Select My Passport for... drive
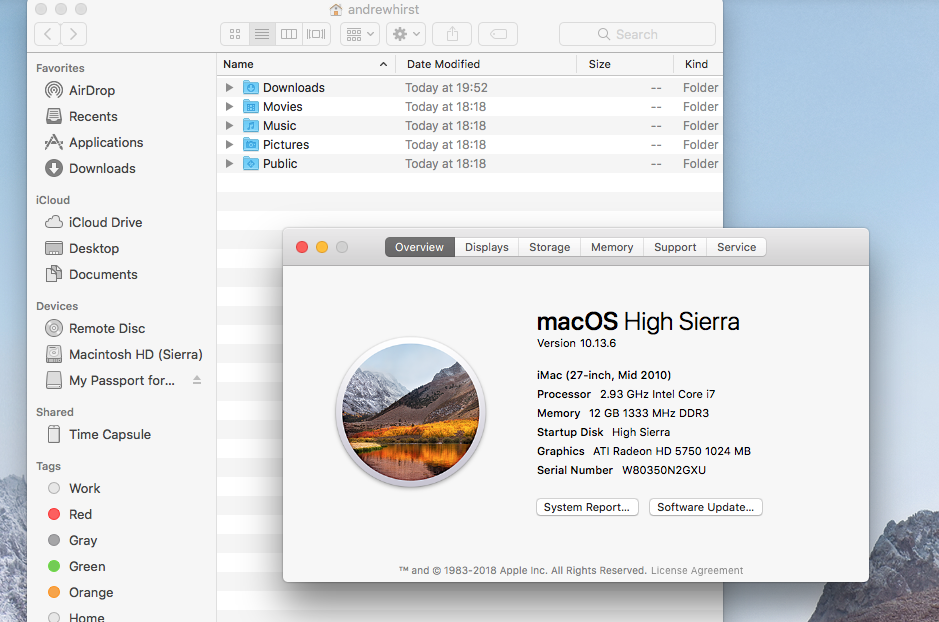Viewport: 939px width, 622px height. 110,380
